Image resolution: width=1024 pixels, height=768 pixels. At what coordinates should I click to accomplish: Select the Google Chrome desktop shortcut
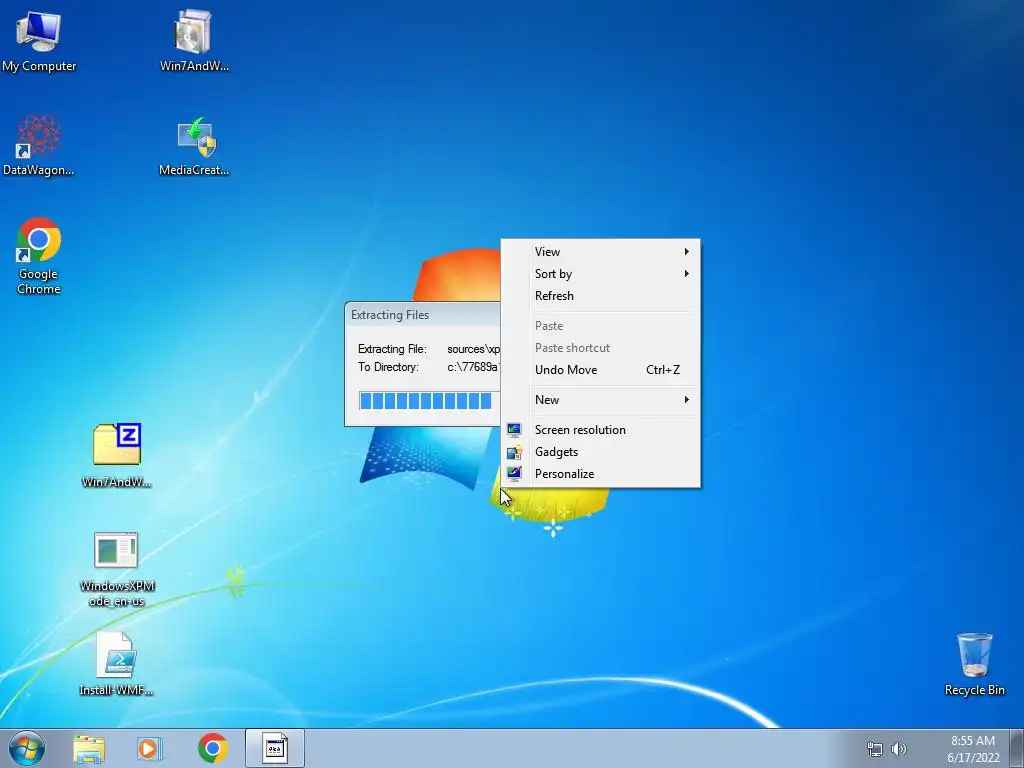39,256
